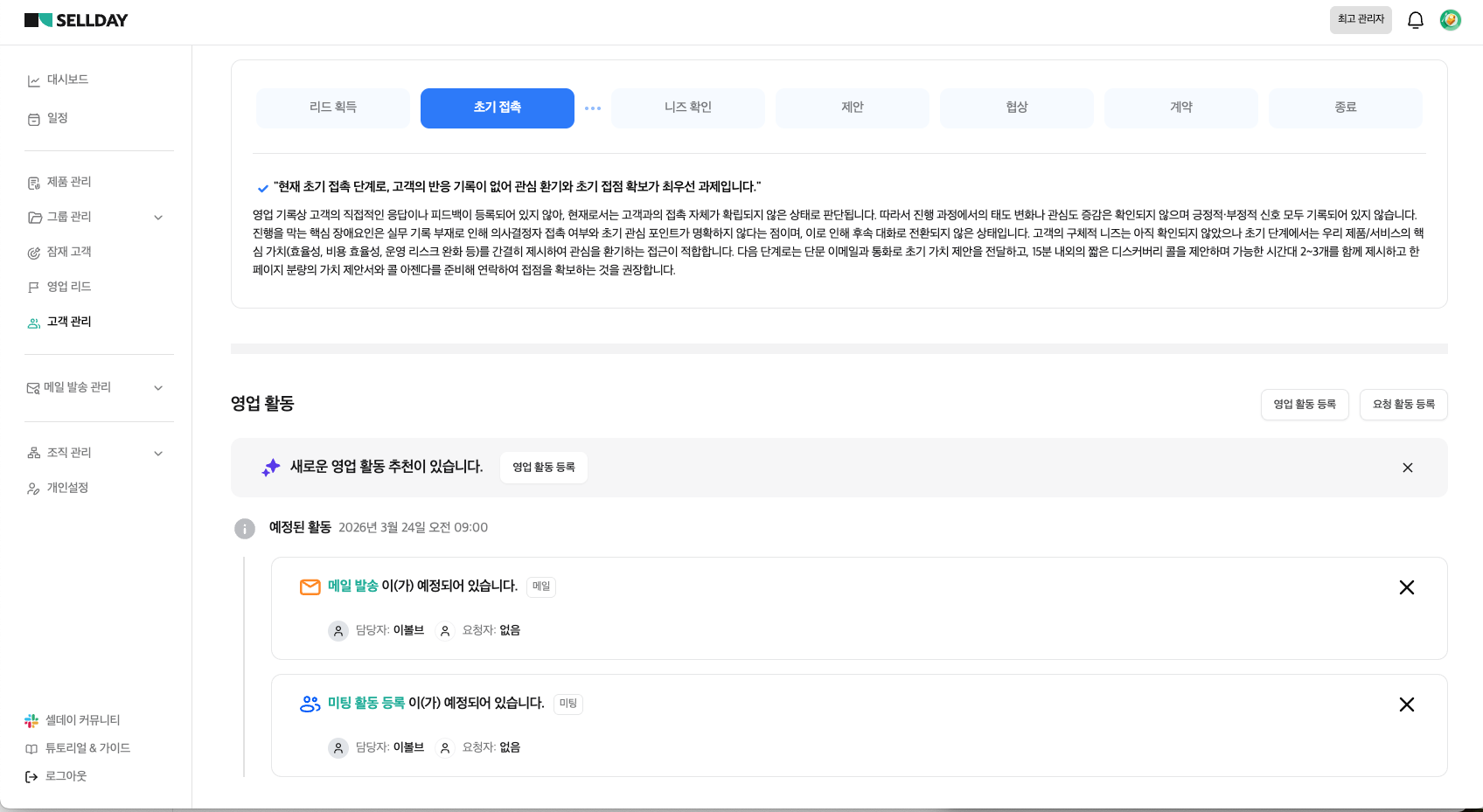Dismiss the recommendation banner
The height and width of the screenshot is (812, 1483).
coord(1408,468)
